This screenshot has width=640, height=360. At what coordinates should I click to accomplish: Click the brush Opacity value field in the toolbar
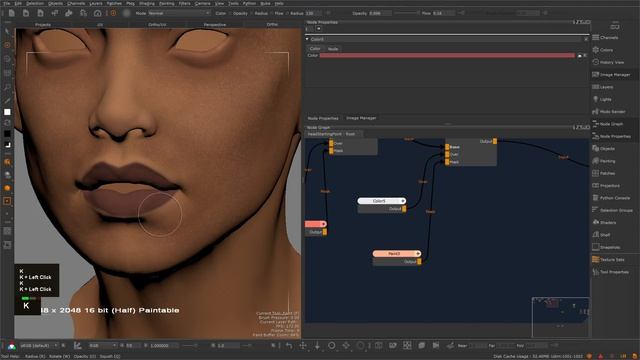[380, 13]
